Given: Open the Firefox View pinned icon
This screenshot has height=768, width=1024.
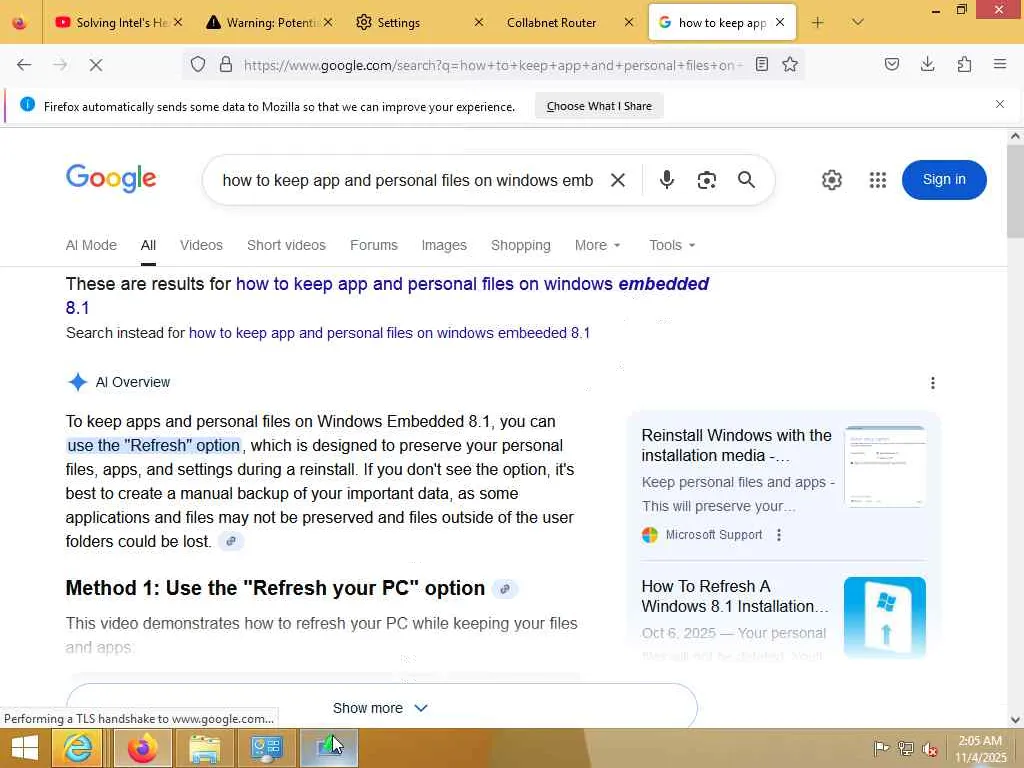Looking at the screenshot, I should (20, 23).
